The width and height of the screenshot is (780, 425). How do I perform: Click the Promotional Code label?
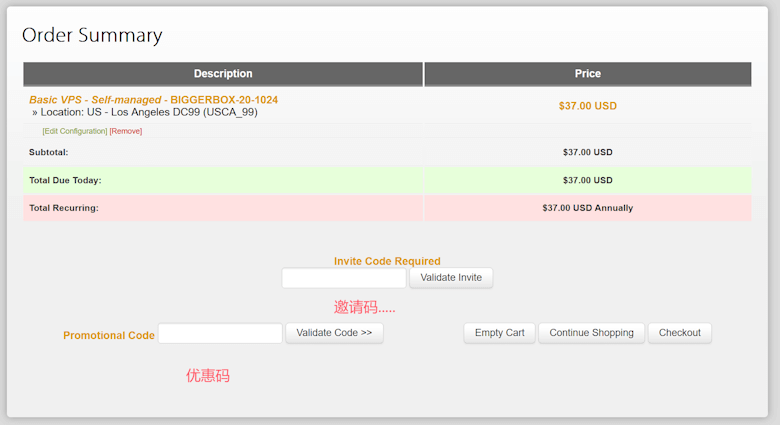(x=109, y=335)
